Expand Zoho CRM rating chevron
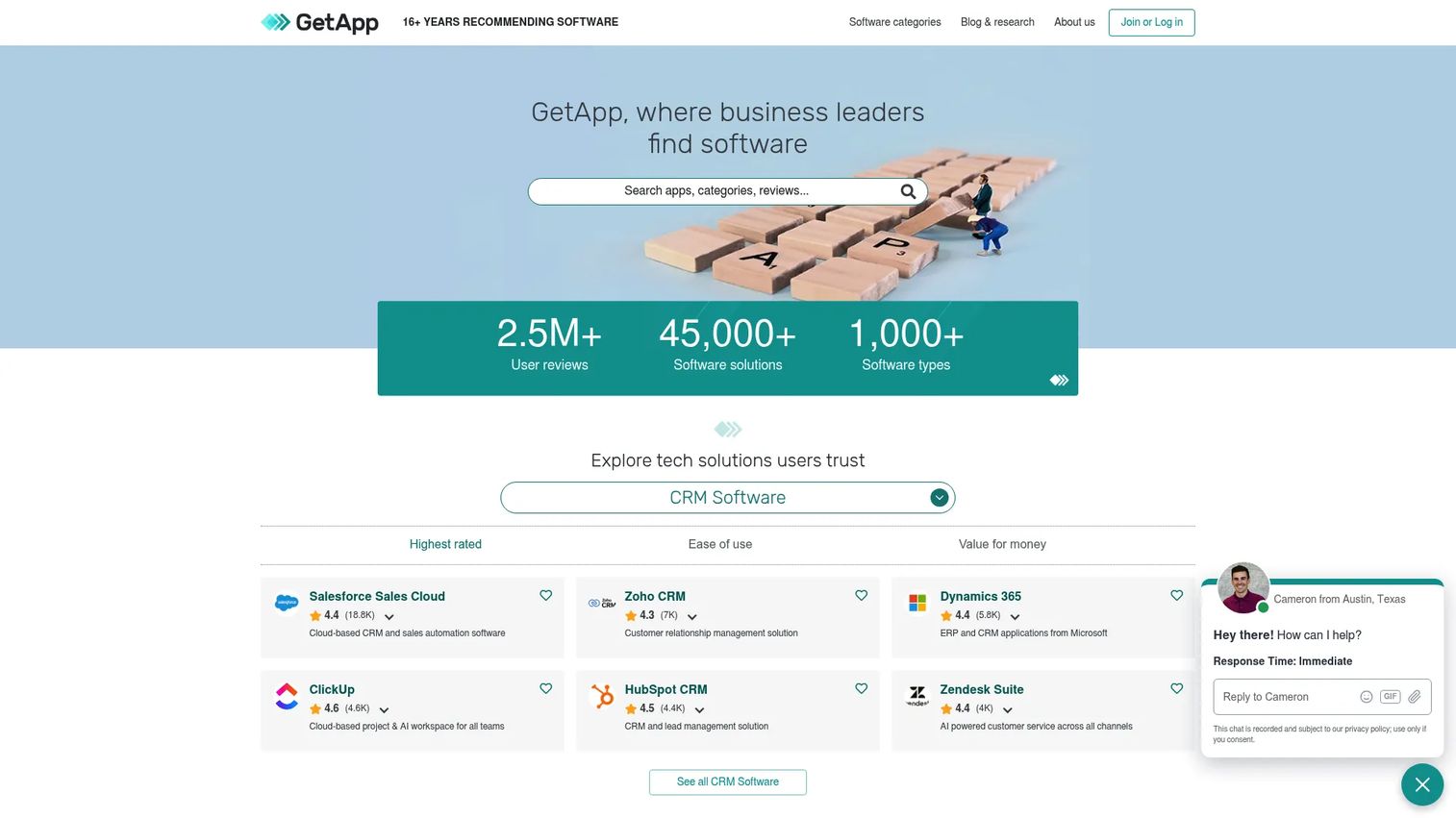The width and height of the screenshot is (1456, 818). tap(691, 617)
